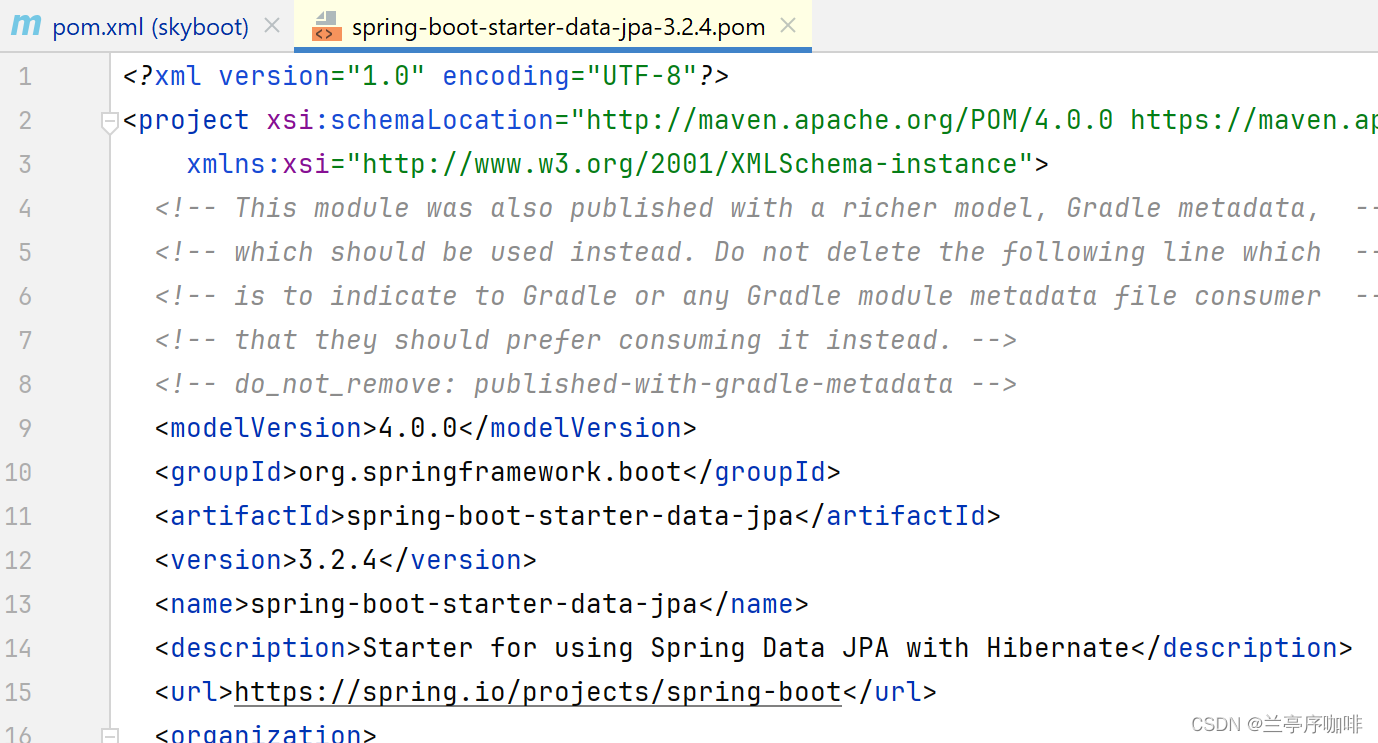Click the opening project tag on line 2
This screenshot has width=1378, height=743.
click(x=186, y=120)
